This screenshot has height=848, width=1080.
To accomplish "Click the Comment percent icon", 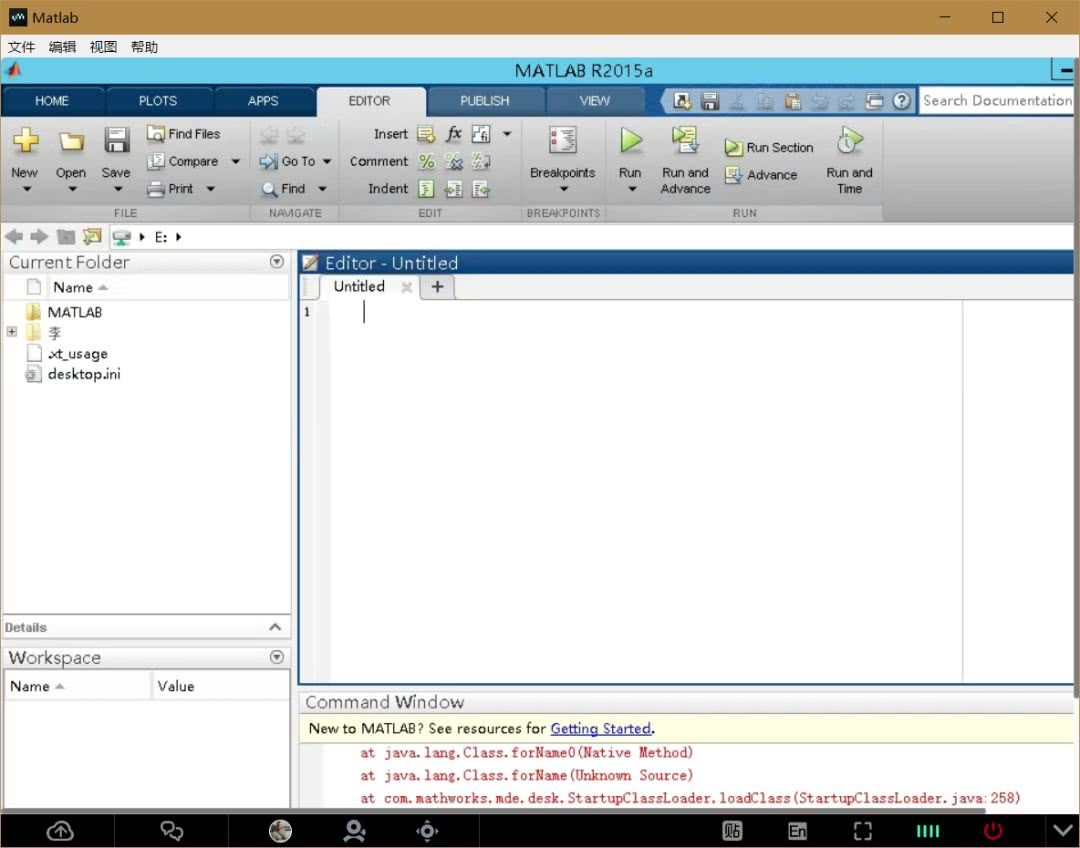I will coord(426,161).
